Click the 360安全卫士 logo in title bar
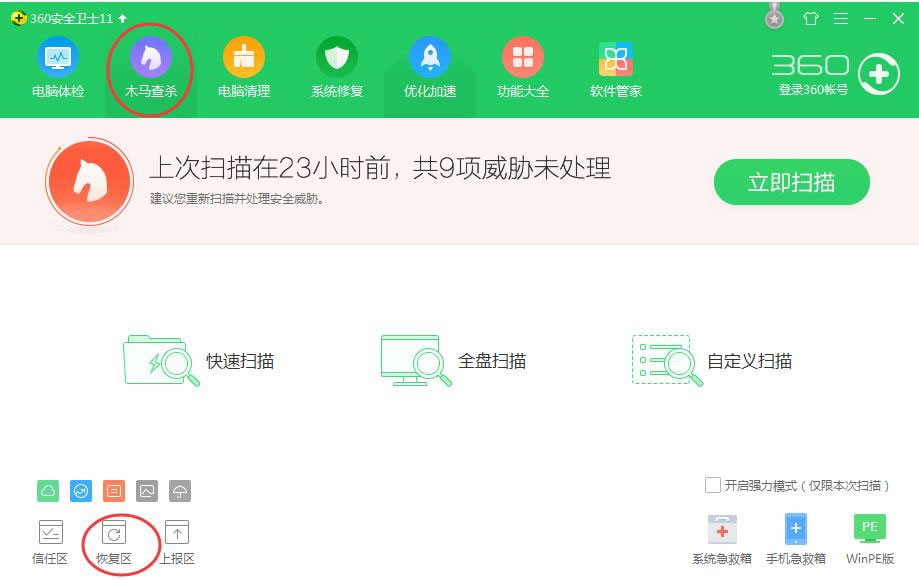This screenshot has width=919, height=580. click(x=18, y=18)
